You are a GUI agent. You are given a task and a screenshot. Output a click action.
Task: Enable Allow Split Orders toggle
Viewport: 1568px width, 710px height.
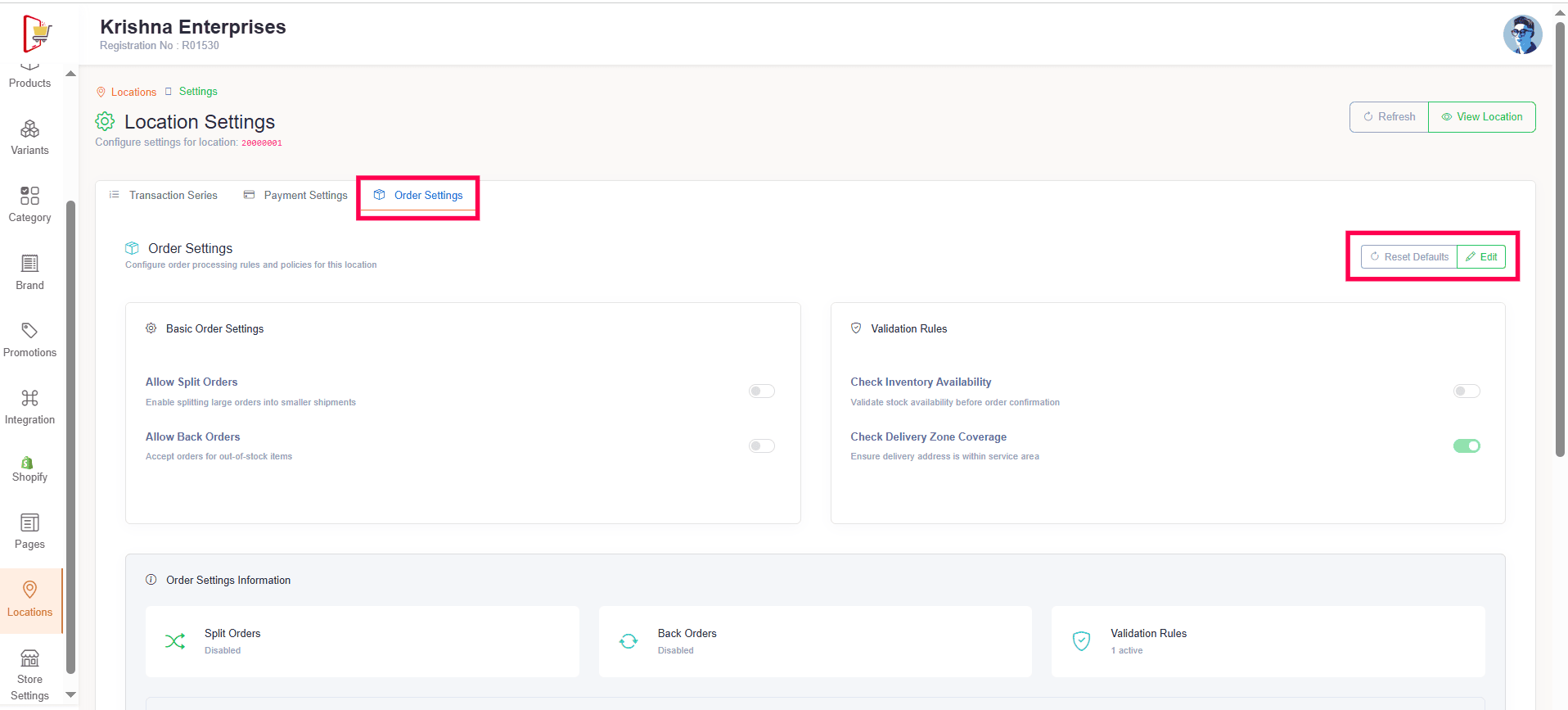pos(761,391)
